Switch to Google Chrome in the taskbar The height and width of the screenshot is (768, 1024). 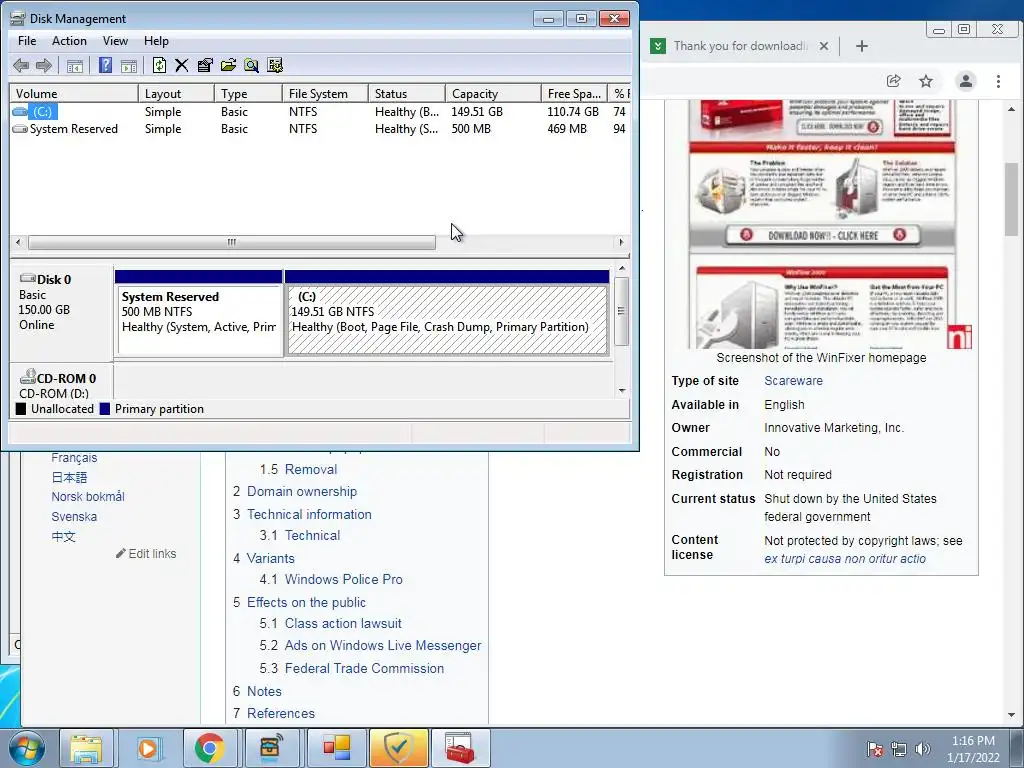coord(209,748)
